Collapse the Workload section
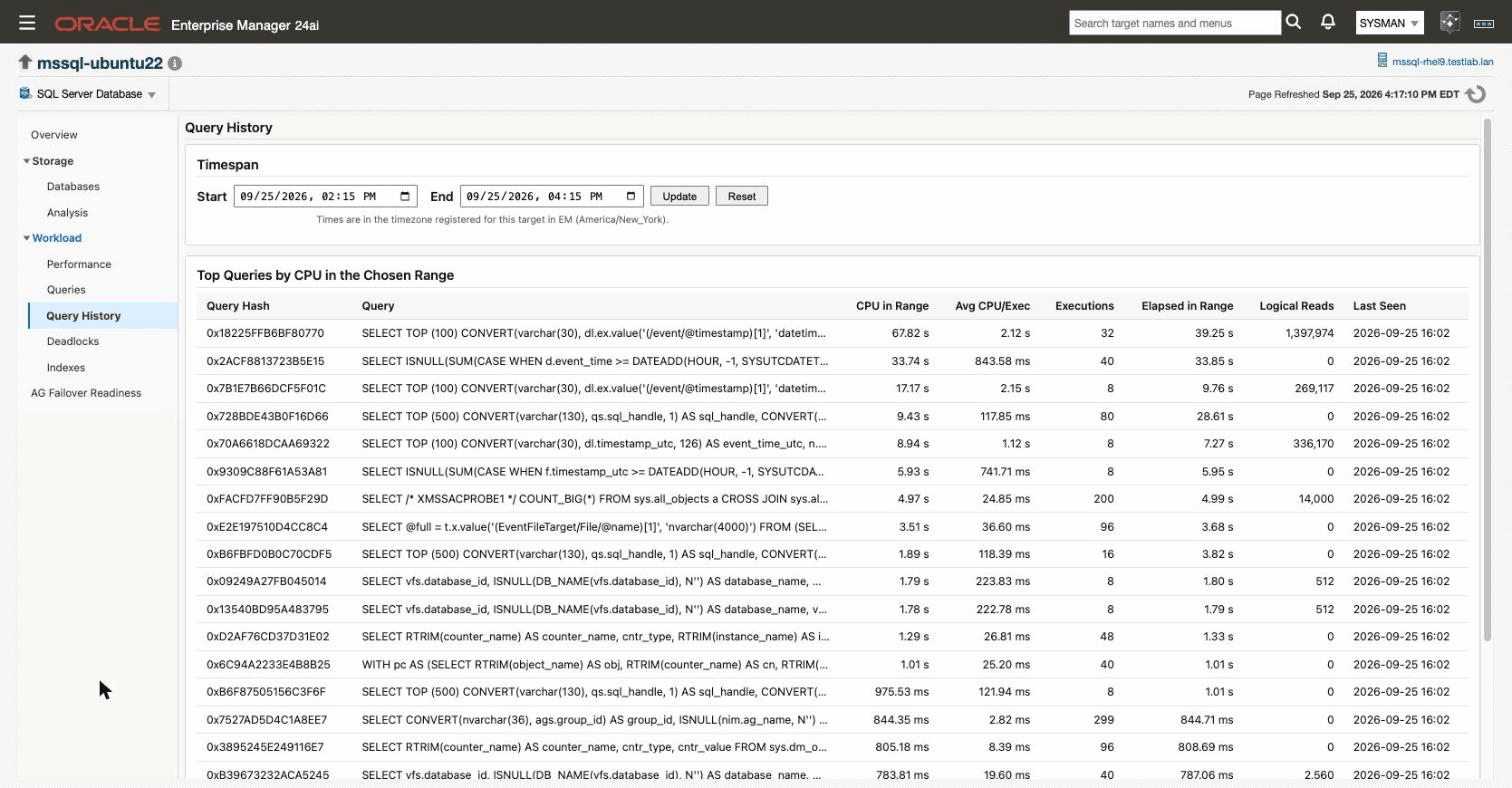Image resolution: width=1512 pixels, height=788 pixels. pos(27,238)
